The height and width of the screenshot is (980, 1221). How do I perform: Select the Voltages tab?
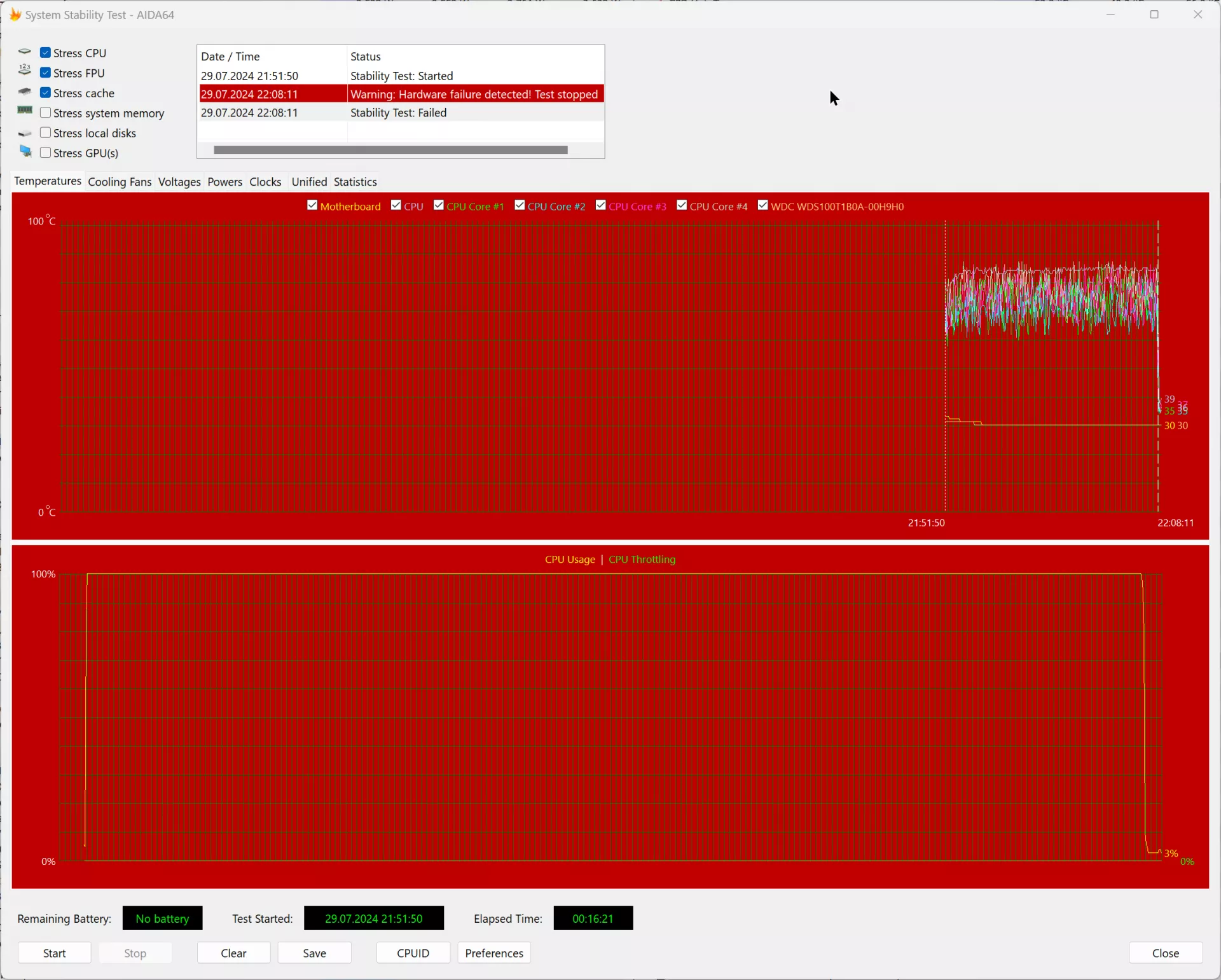(179, 181)
